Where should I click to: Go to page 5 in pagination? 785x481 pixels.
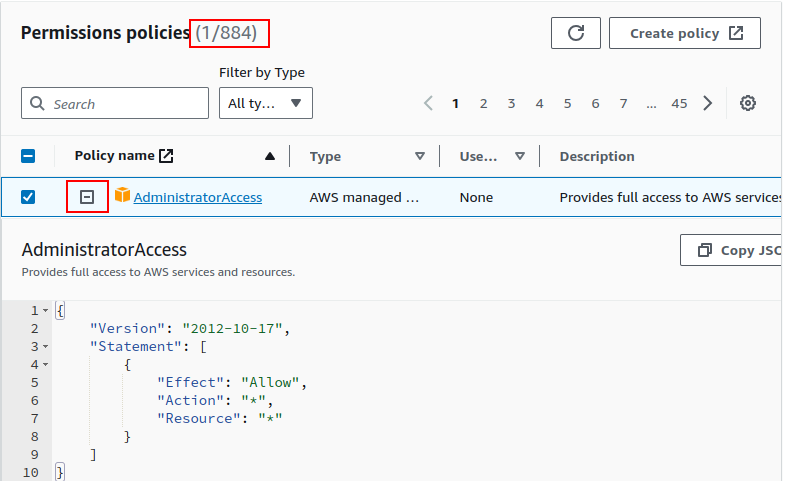click(x=567, y=104)
